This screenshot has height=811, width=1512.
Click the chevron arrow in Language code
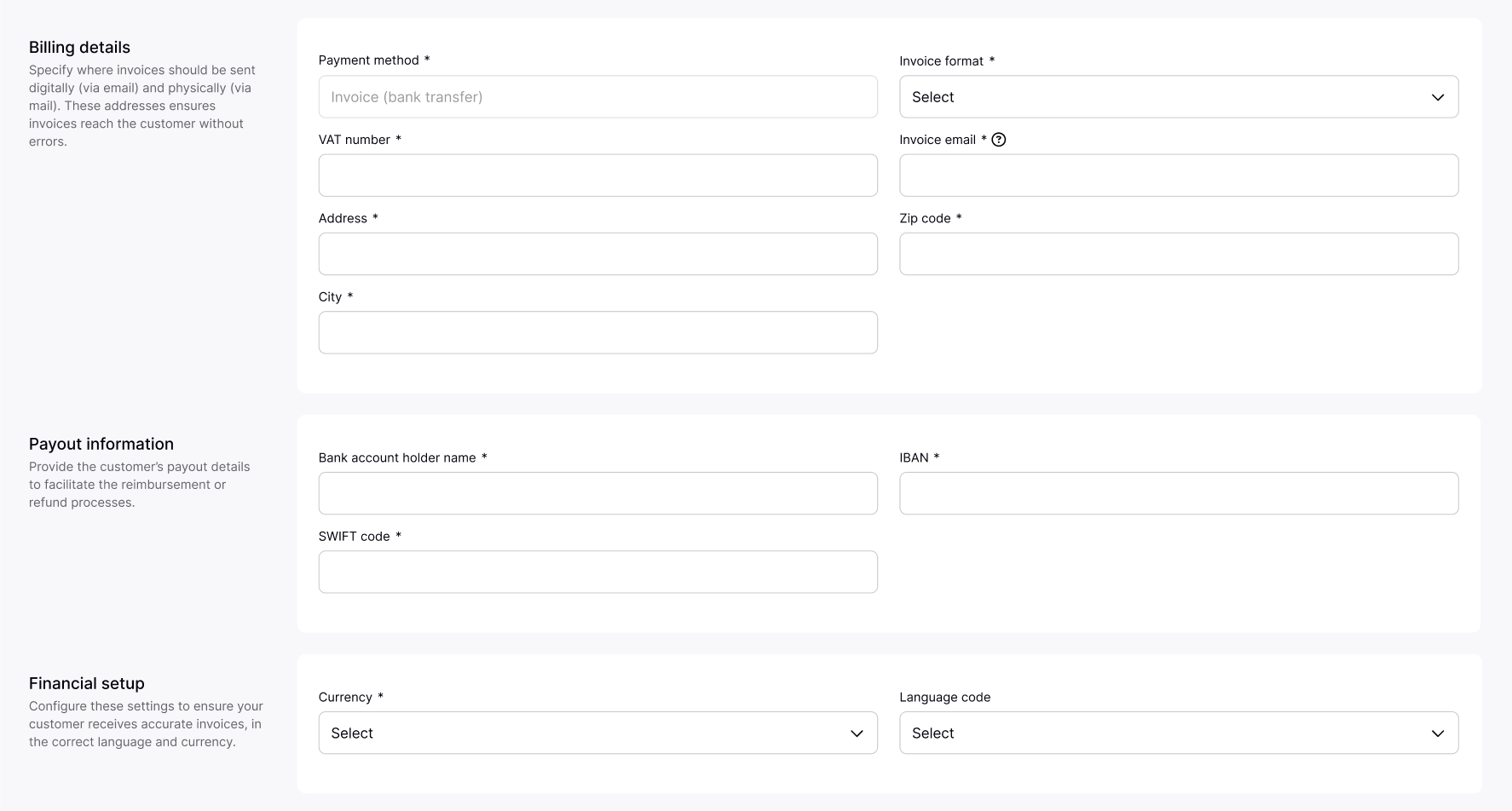coord(1437,733)
